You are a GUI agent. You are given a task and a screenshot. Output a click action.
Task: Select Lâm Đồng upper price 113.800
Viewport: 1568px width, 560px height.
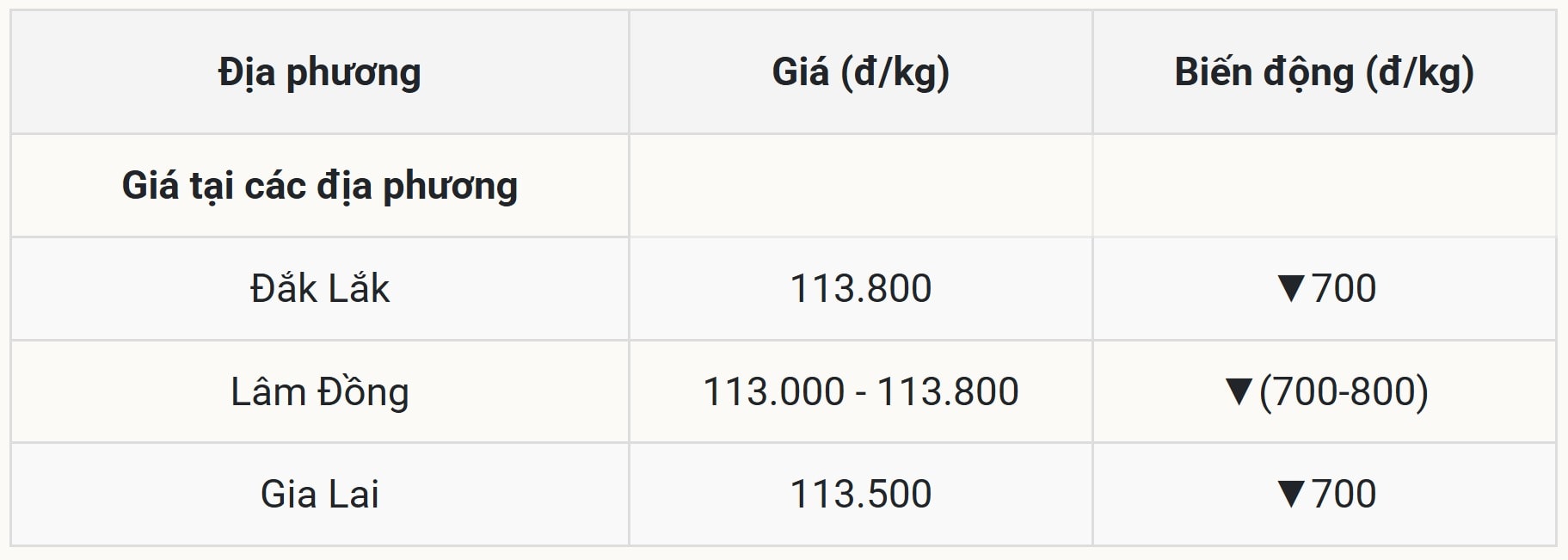click(x=947, y=392)
